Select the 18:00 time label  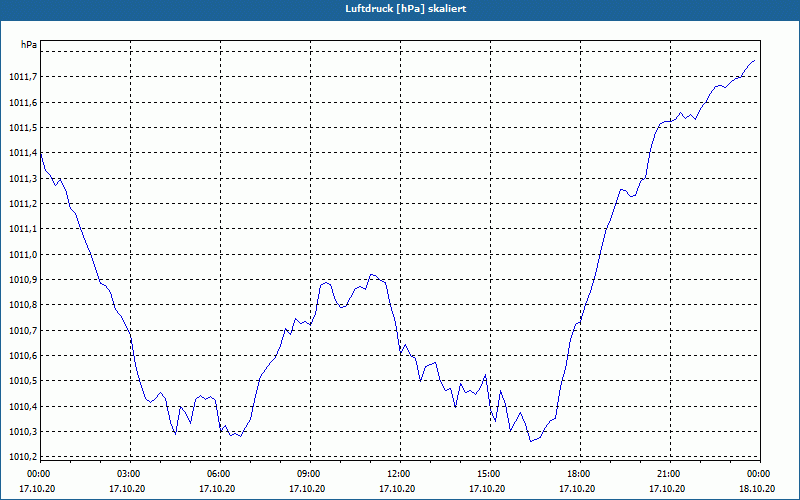(x=581, y=474)
